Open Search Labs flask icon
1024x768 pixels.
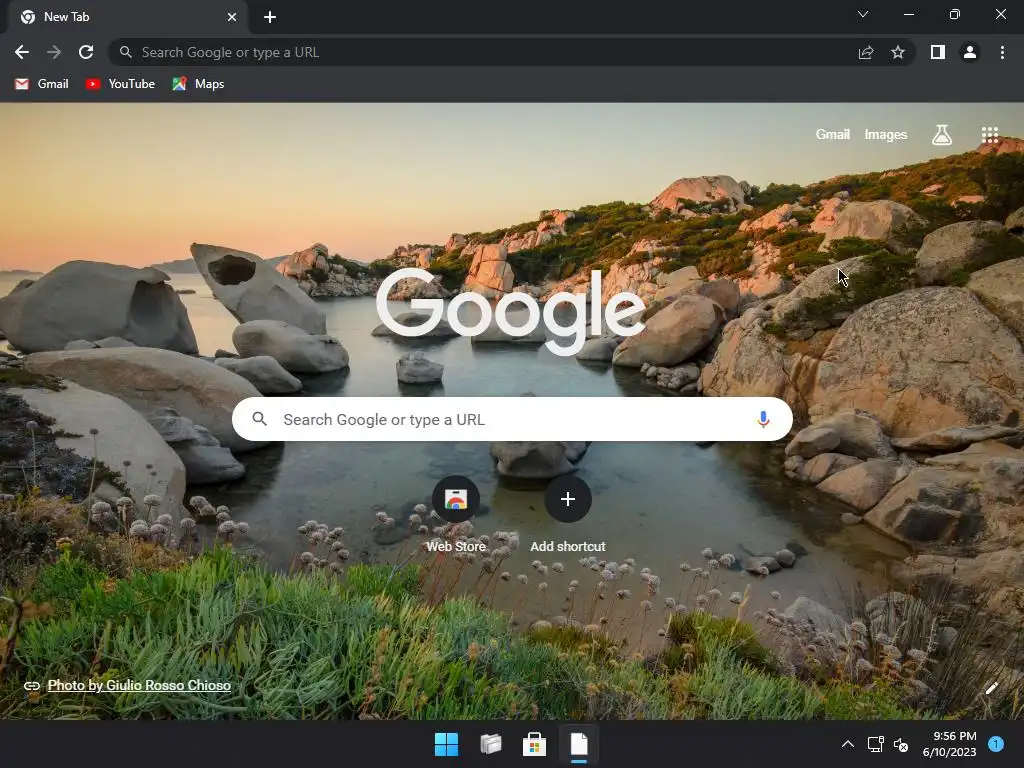(942, 135)
